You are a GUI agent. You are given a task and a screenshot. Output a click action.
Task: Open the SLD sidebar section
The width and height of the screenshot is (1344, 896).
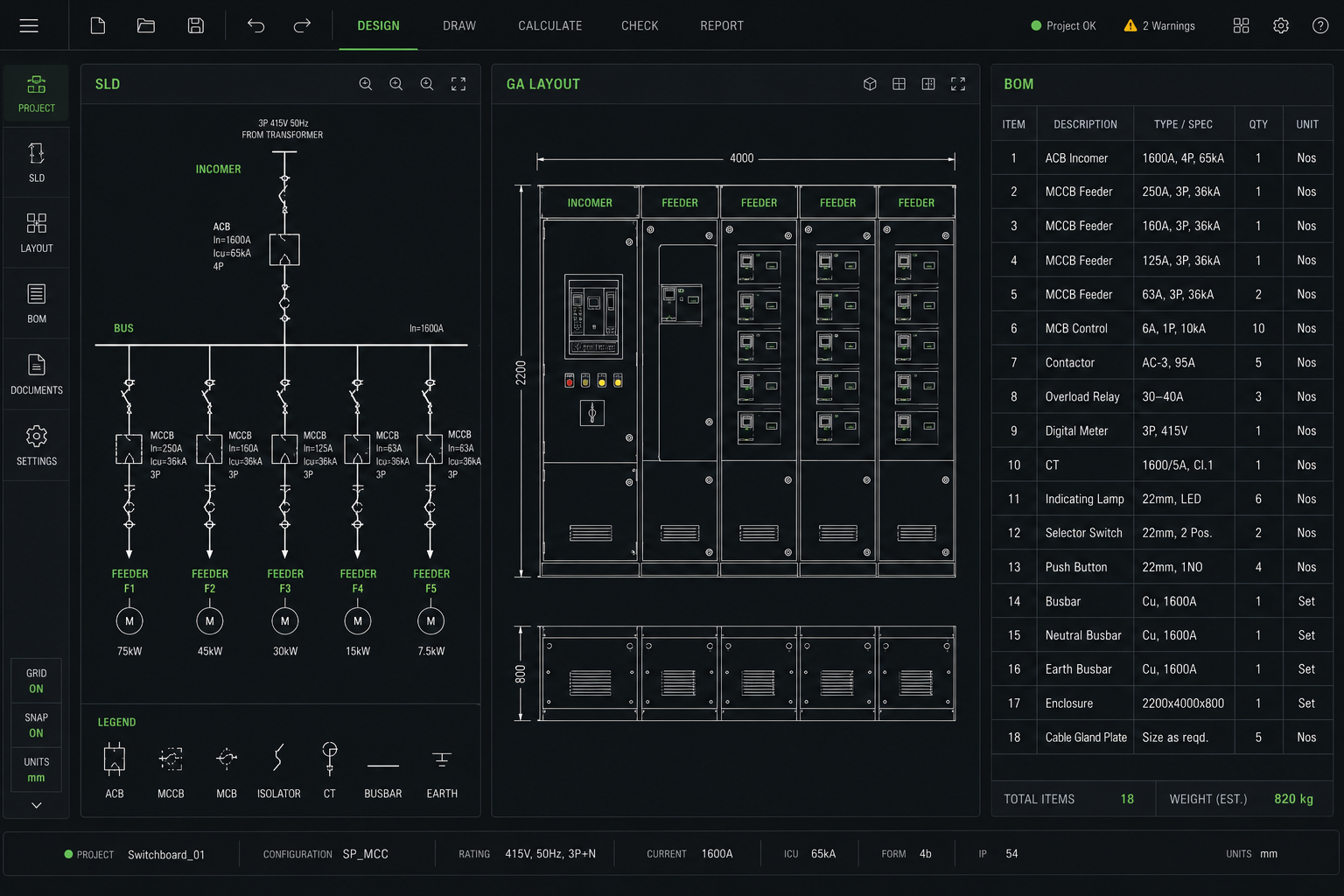[36, 164]
